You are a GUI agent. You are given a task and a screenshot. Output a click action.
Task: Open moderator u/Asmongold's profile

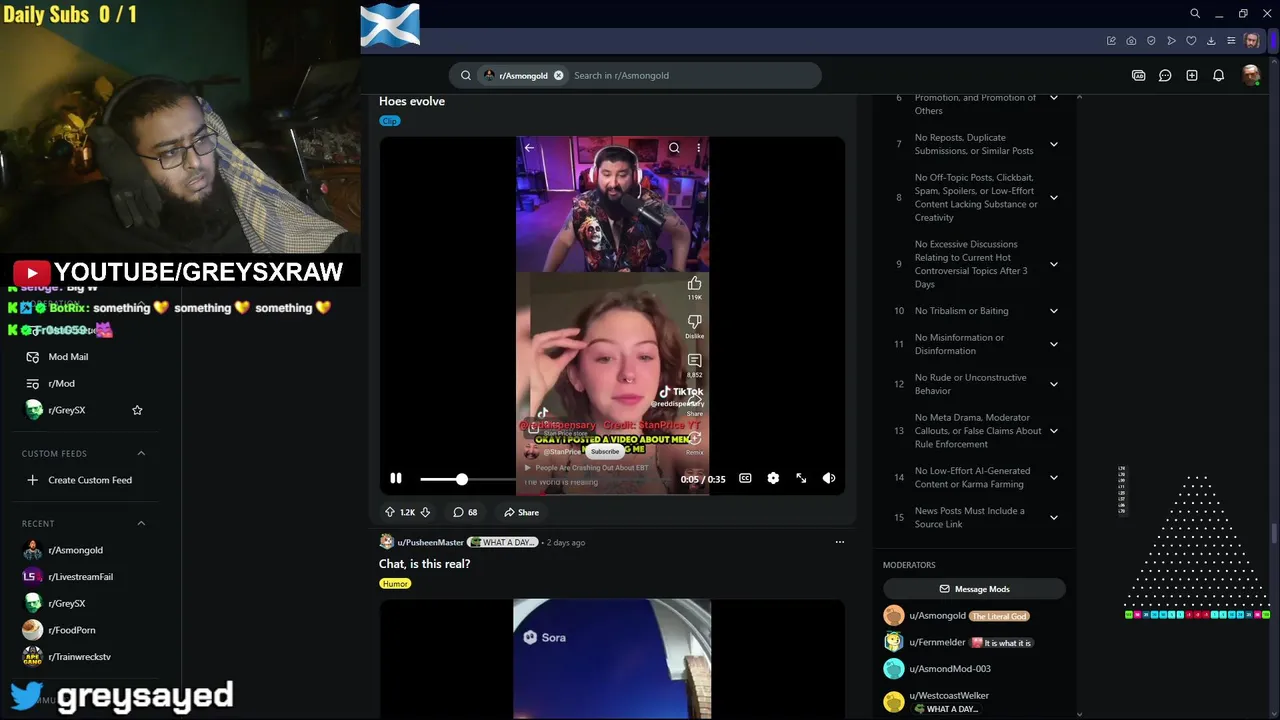[x=937, y=616]
